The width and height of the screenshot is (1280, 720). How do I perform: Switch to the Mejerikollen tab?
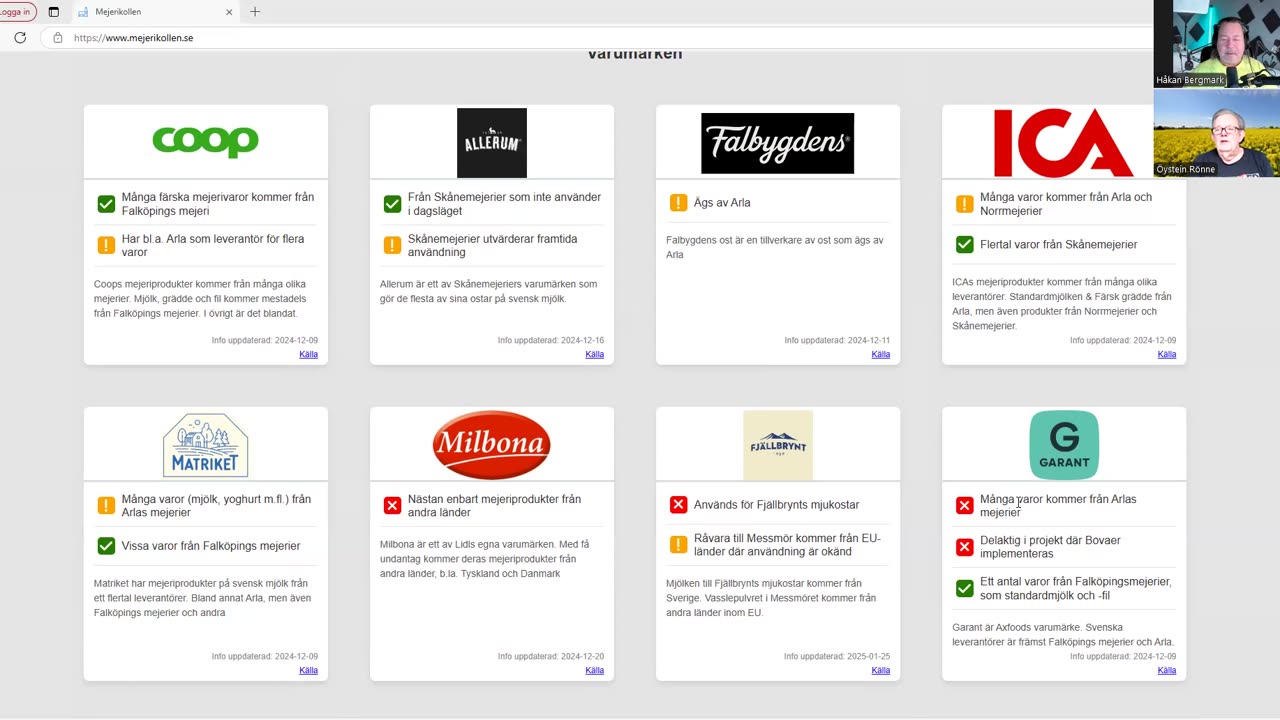point(154,12)
